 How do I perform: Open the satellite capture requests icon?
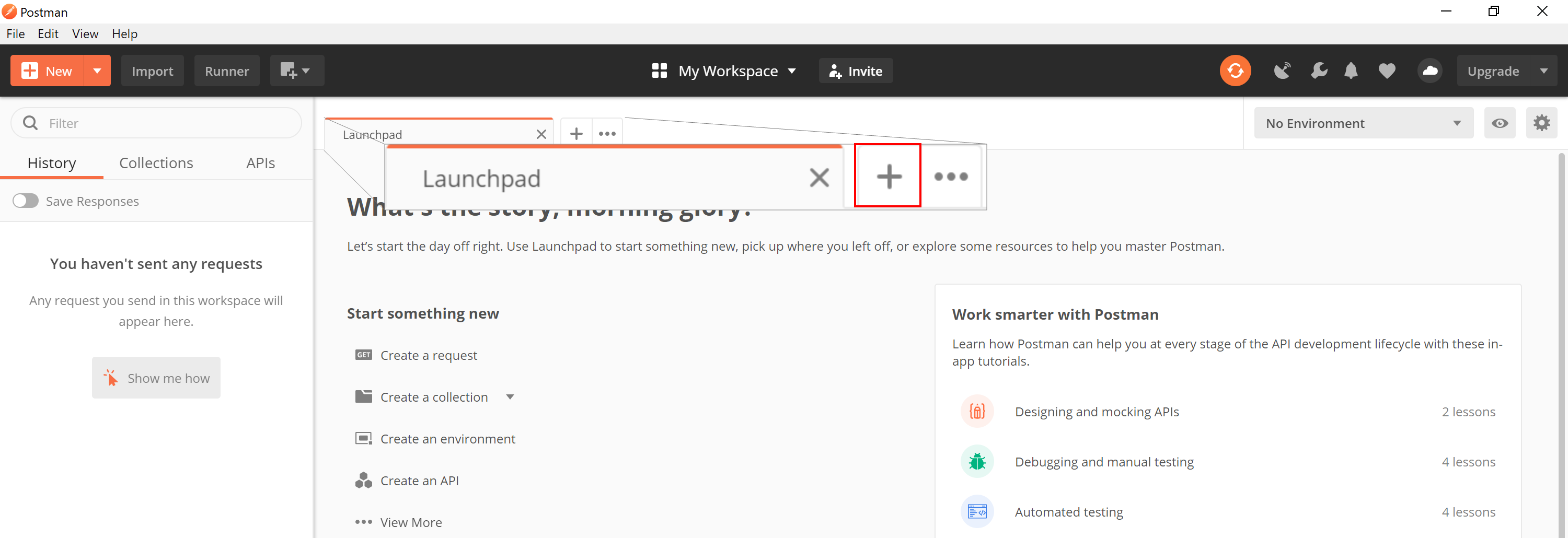click(1282, 71)
